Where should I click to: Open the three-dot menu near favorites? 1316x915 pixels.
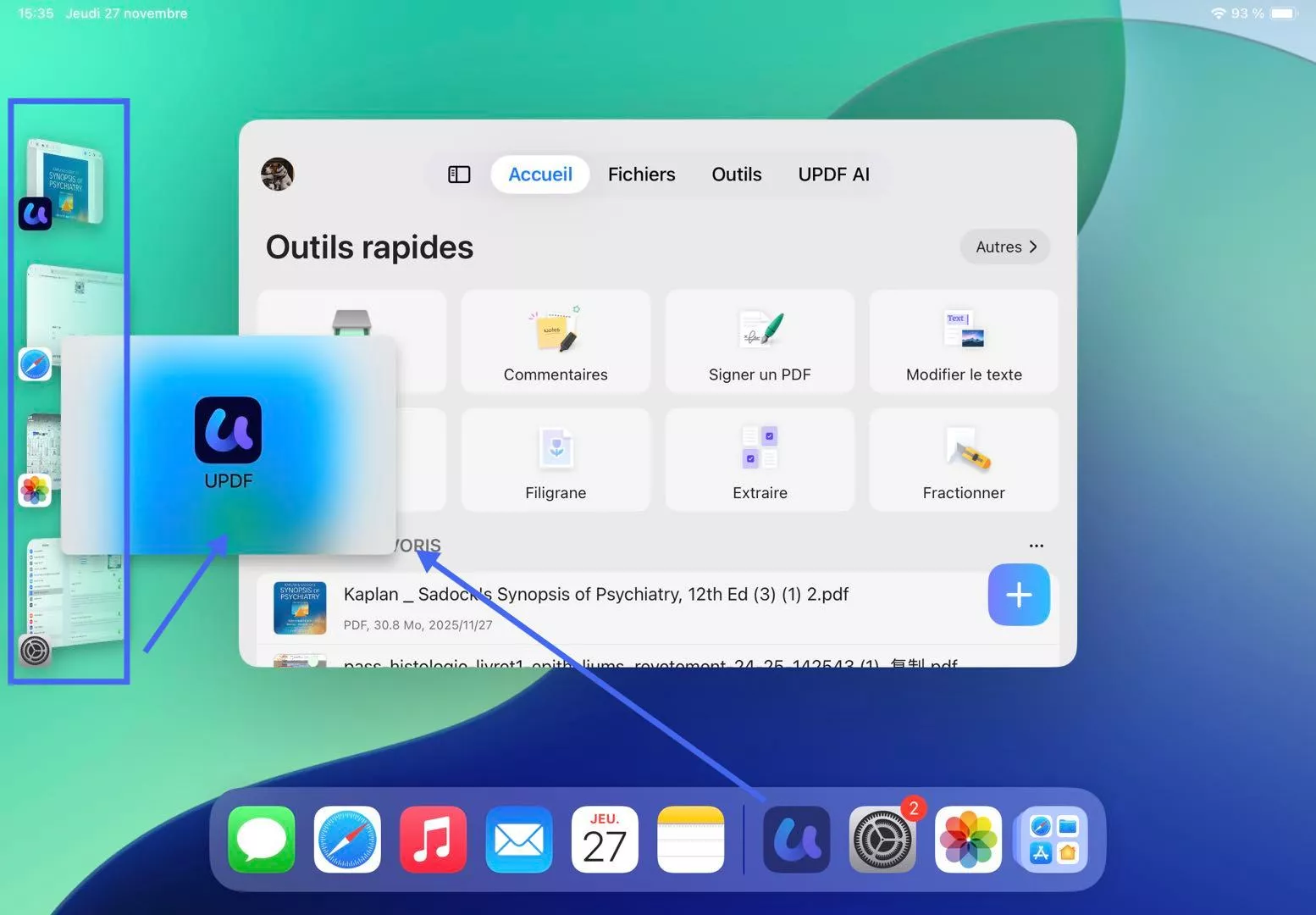(x=1037, y=545)
